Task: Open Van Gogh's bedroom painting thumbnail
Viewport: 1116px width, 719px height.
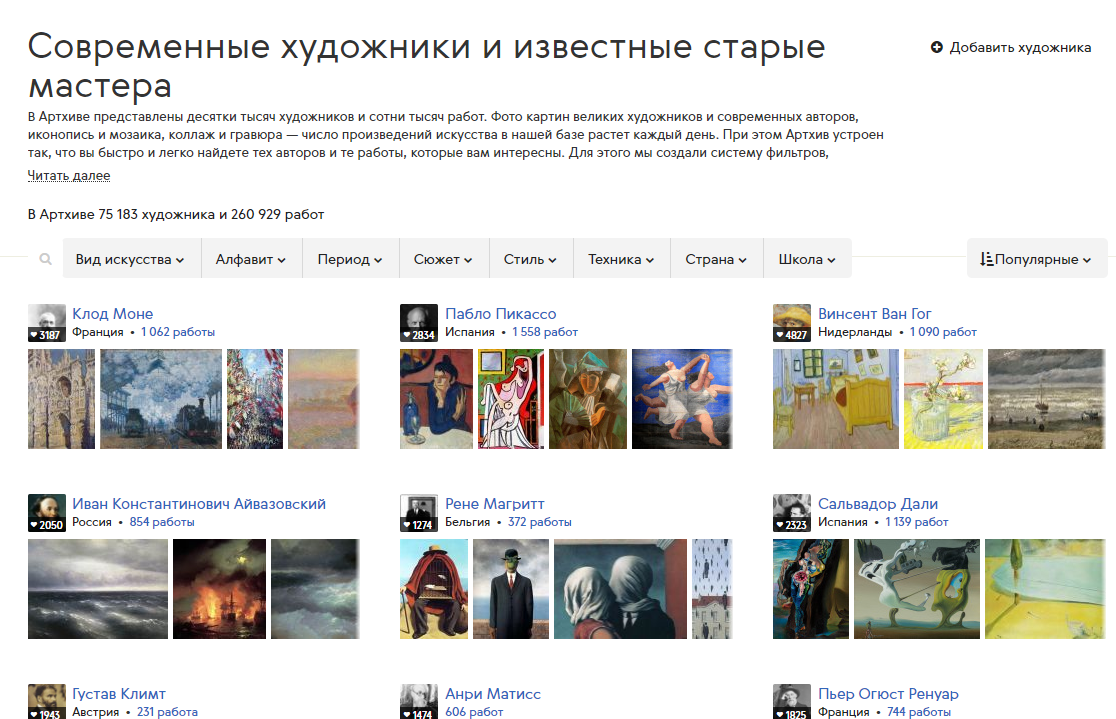Action: [836, 399]
